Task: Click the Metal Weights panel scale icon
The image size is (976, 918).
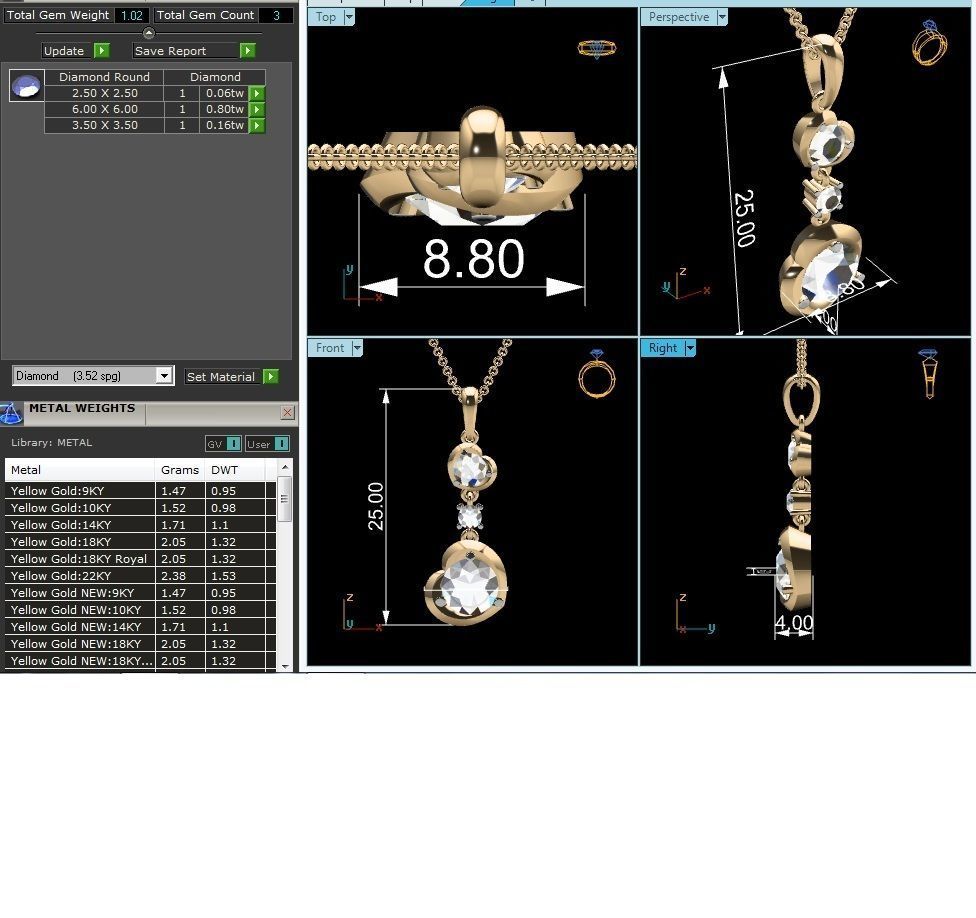Action: pyautogui.click(x=11, y=413)
